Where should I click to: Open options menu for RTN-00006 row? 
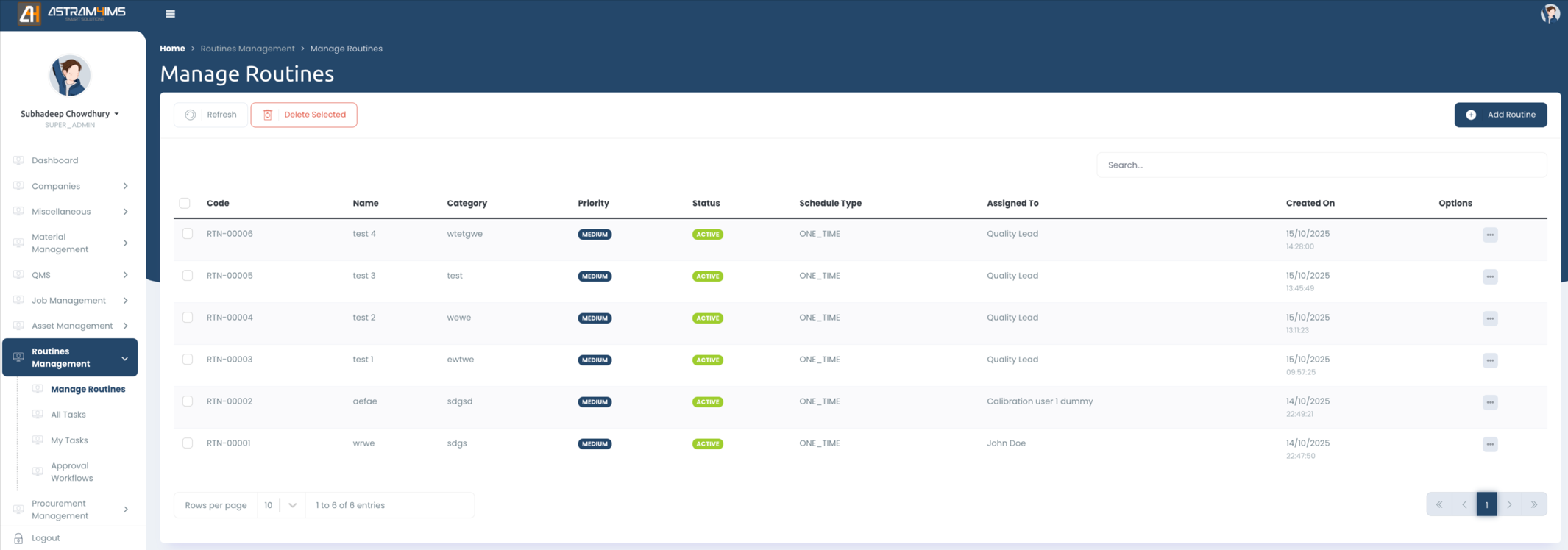tap(1489, 235)
